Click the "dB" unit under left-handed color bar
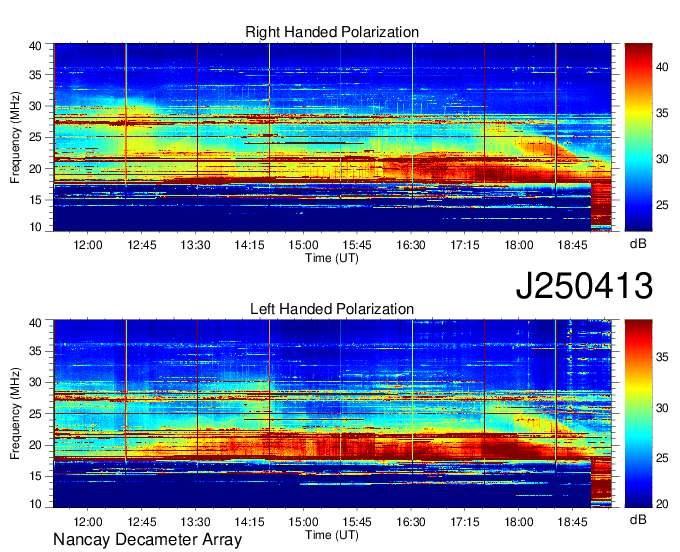The width and height of the screenshot is (680, 552). [638, 519]
